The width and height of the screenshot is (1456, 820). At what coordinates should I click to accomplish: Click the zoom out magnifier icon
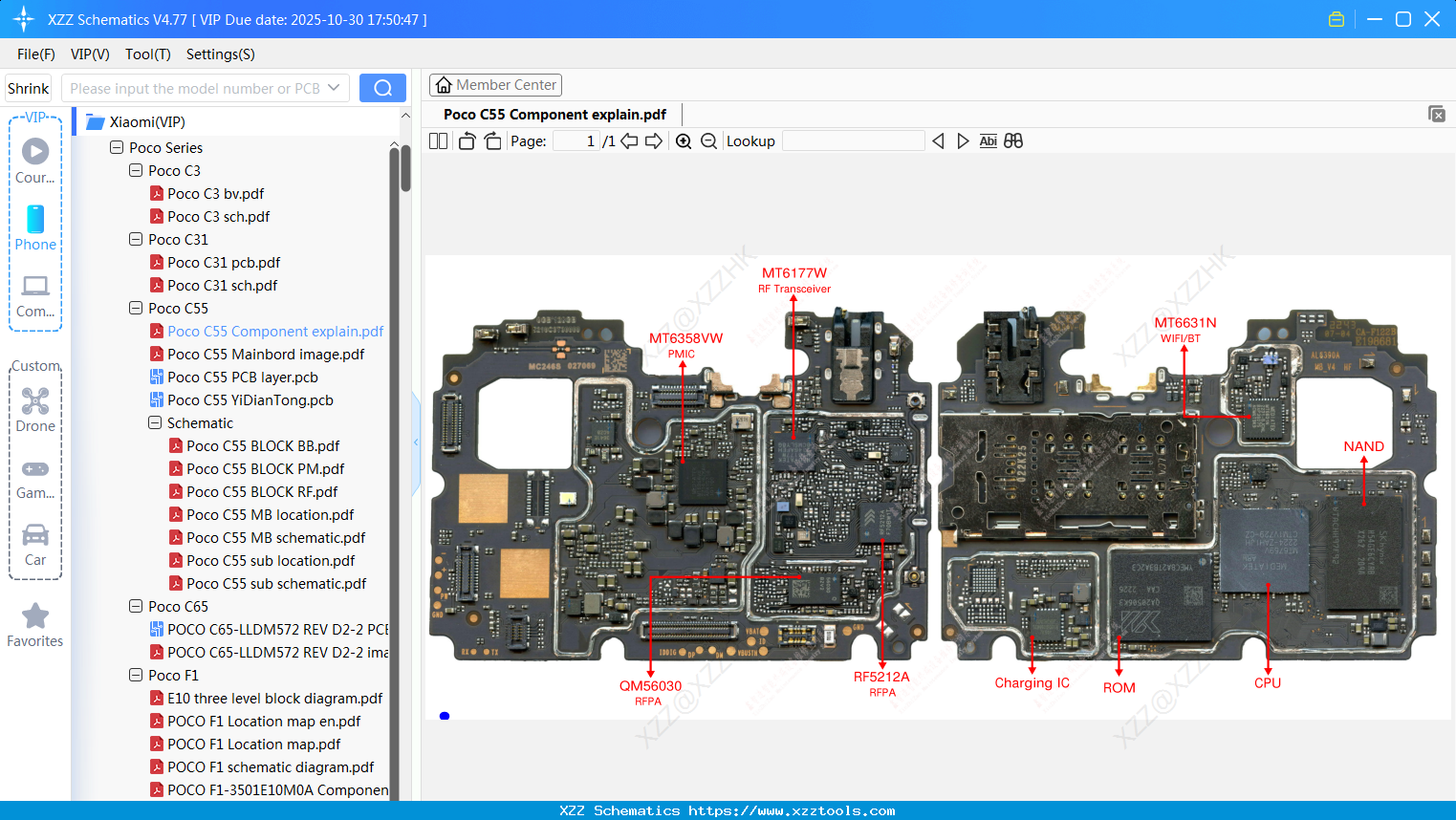pyautogui.click(x=708, y=140)
